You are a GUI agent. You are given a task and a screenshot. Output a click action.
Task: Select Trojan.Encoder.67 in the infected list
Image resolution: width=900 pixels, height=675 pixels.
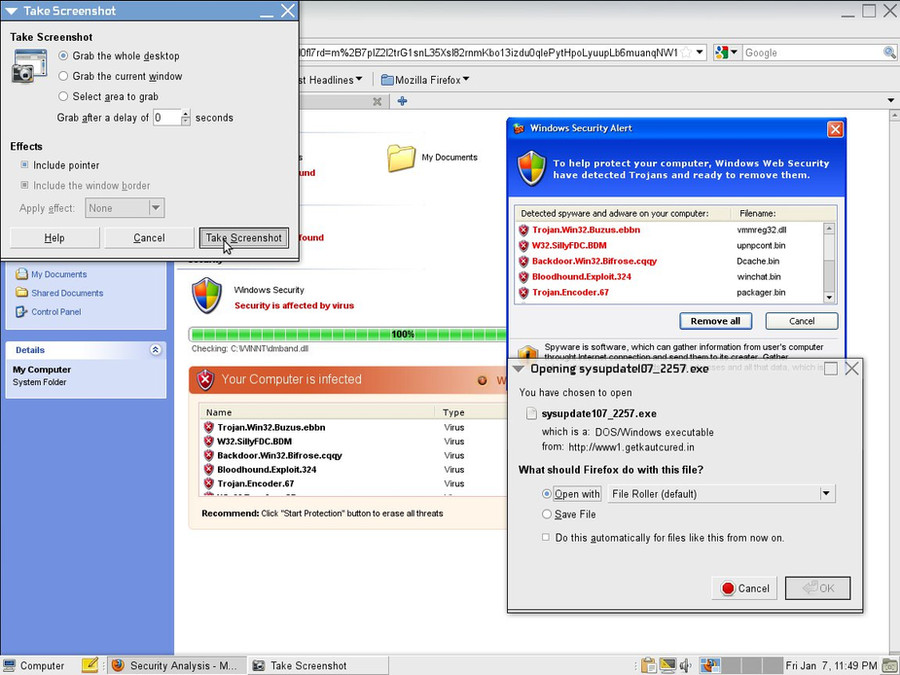point(255,483)
